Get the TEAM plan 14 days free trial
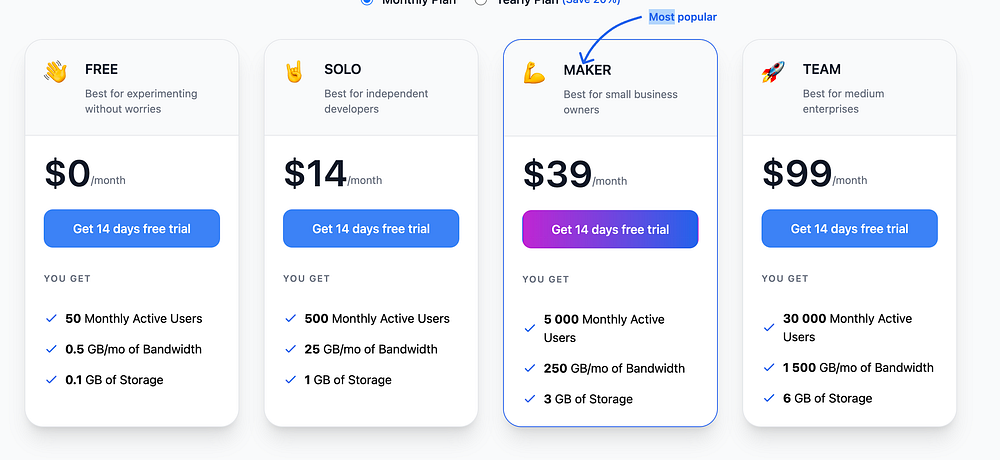The image size is (1000, 460). [849, 229]
